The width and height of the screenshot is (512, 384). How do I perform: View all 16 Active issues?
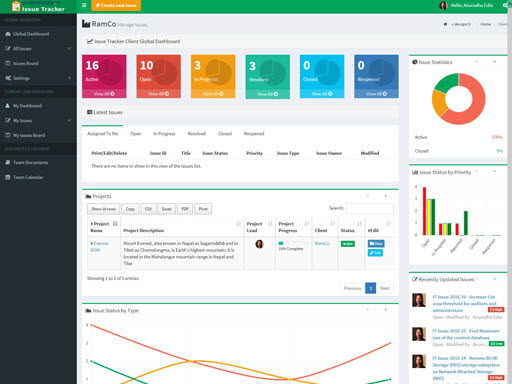coord(104,94)
